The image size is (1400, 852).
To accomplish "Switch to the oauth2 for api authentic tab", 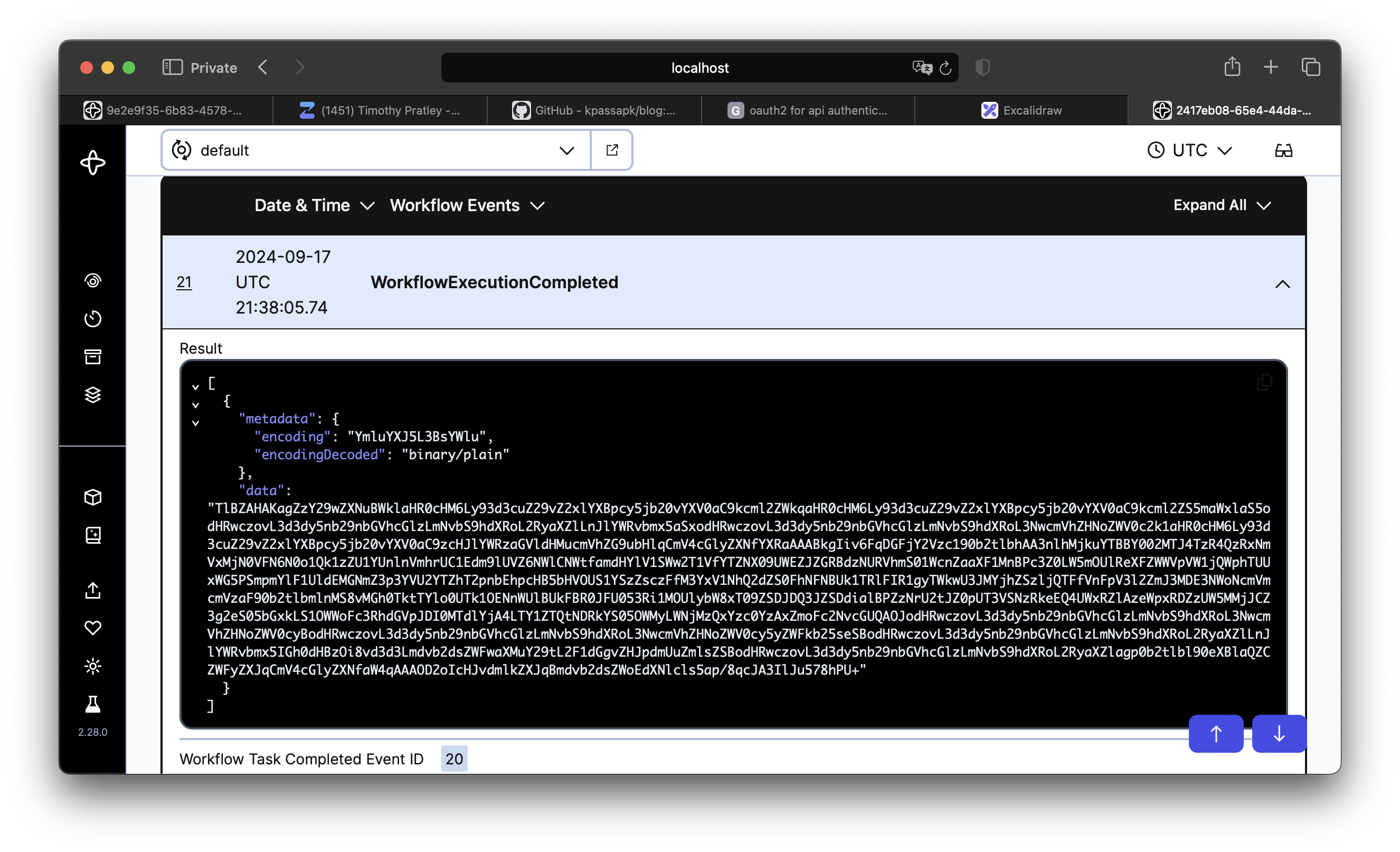I will 808,110.
